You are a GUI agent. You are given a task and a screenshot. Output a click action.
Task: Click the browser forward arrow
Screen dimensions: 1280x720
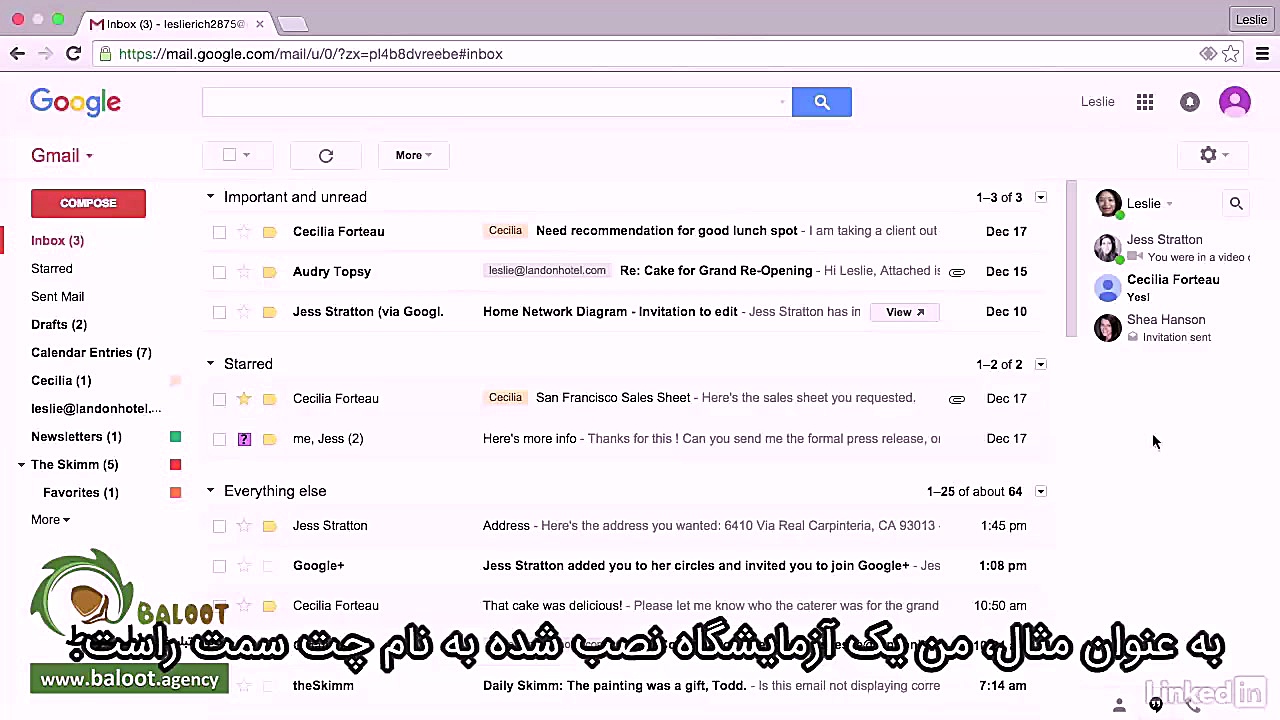[x=45, y=54]
